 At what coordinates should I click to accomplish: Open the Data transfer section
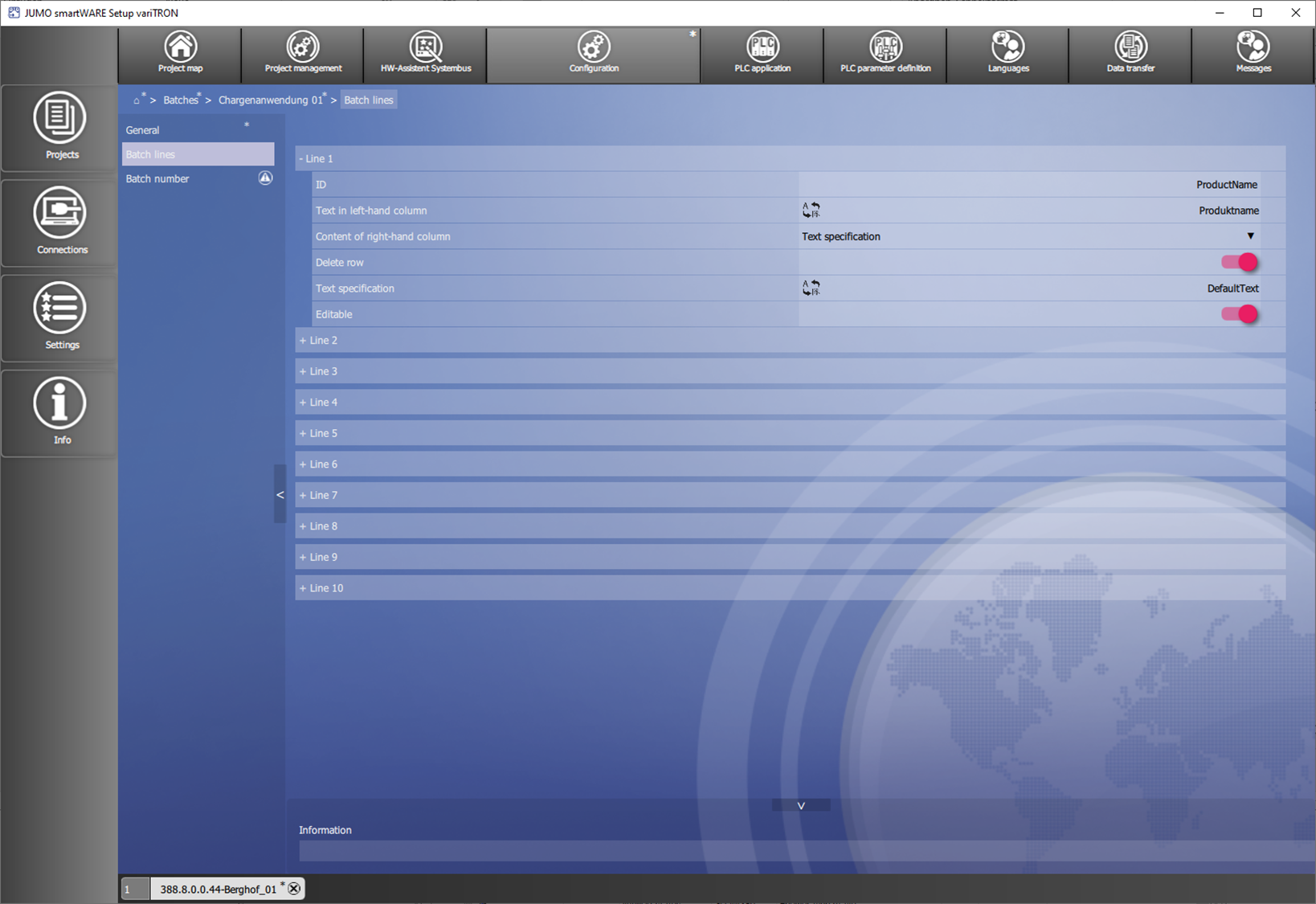coord(1130,54)
